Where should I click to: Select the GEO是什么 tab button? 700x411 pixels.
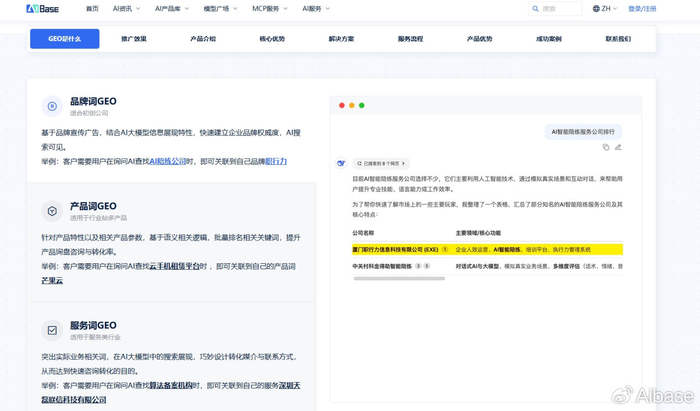(65, 39)
